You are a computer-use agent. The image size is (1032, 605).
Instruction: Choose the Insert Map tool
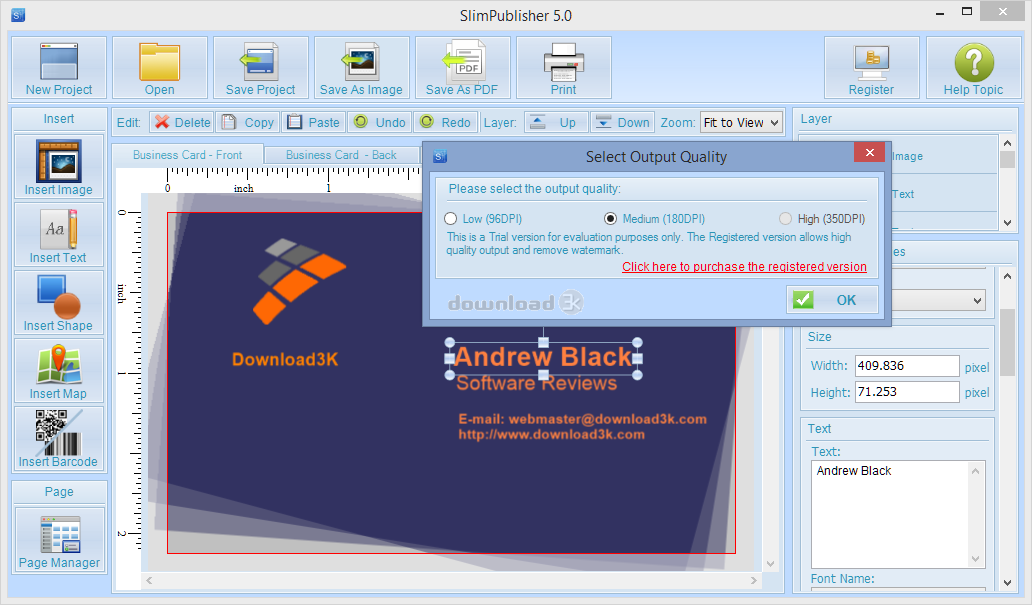point(59,371)
